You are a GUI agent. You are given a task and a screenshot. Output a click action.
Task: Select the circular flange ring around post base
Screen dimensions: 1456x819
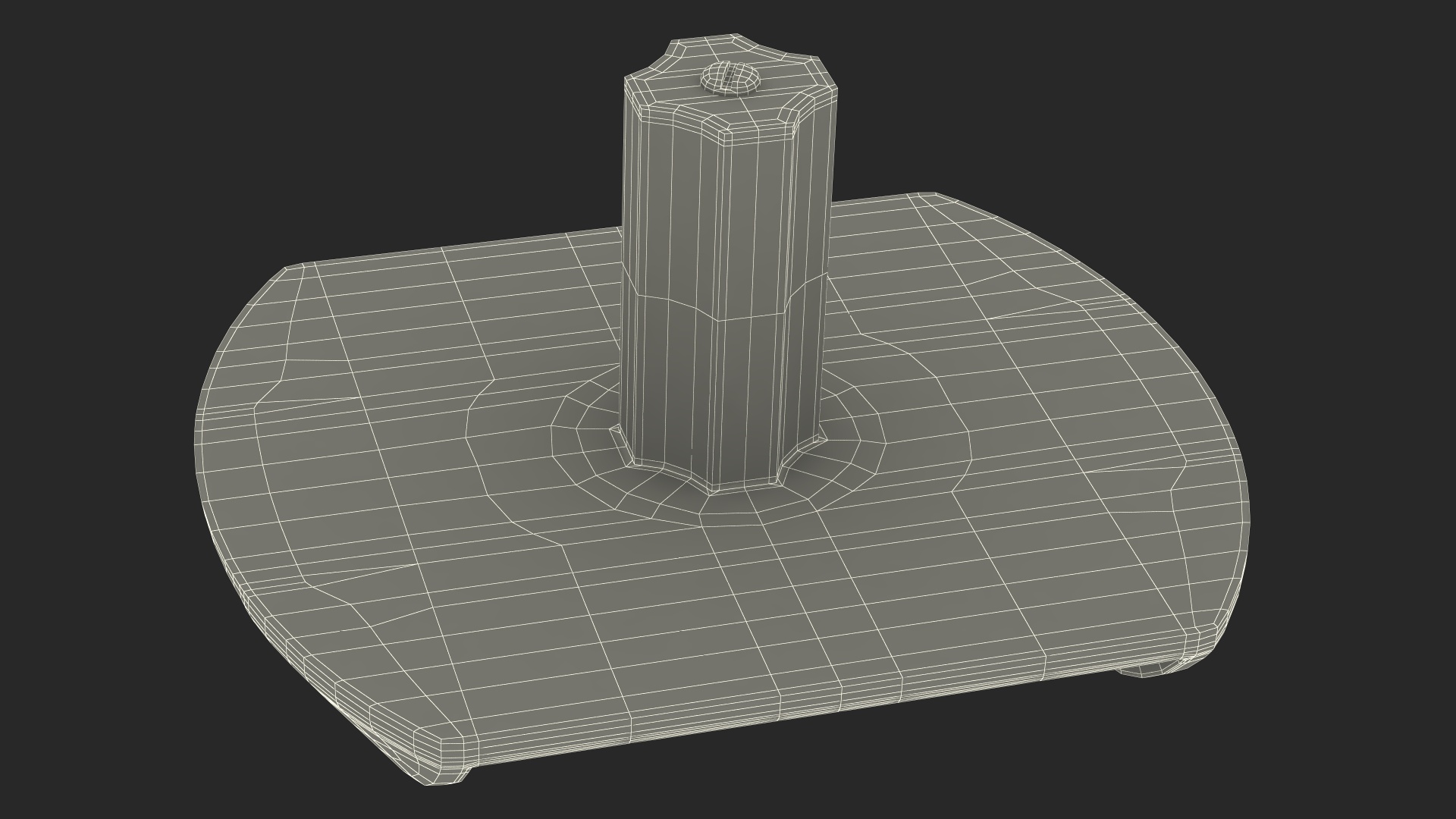click(x=728, y=507)
